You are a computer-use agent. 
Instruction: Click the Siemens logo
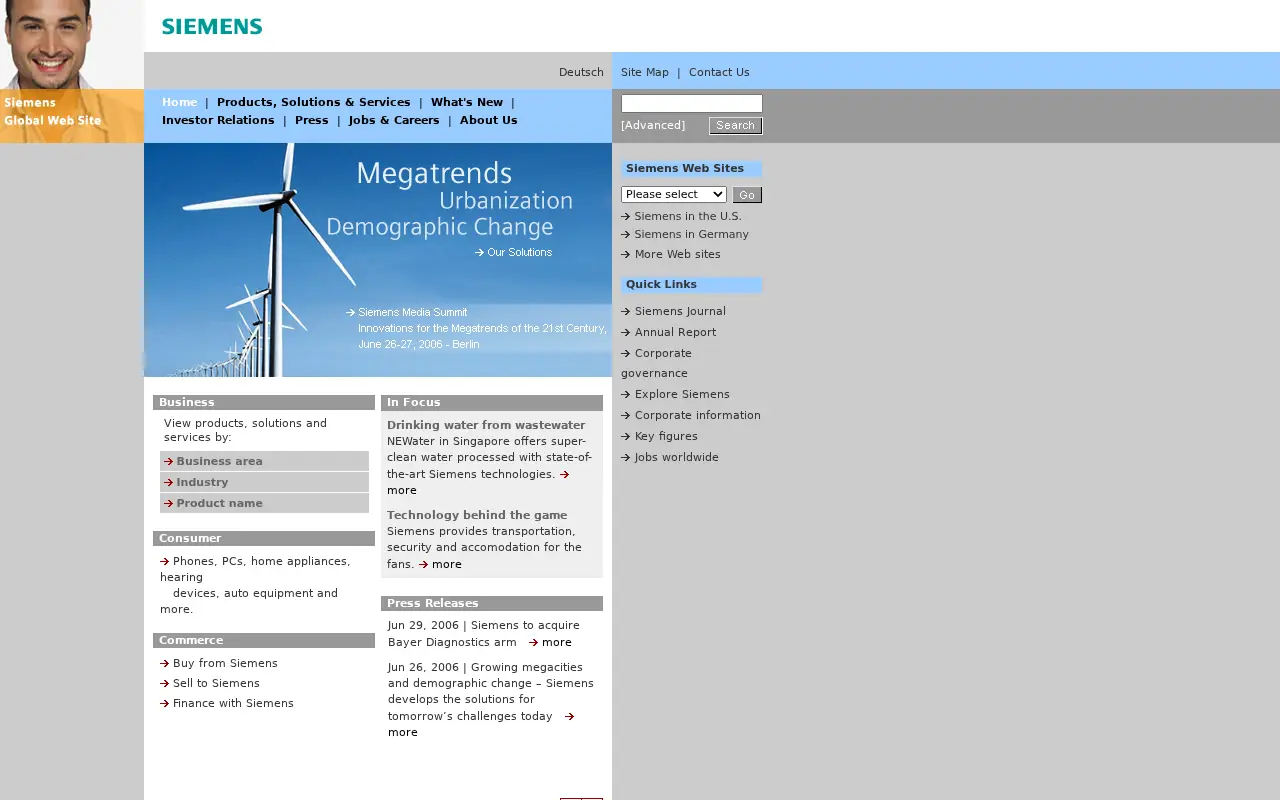click(212, 26)
